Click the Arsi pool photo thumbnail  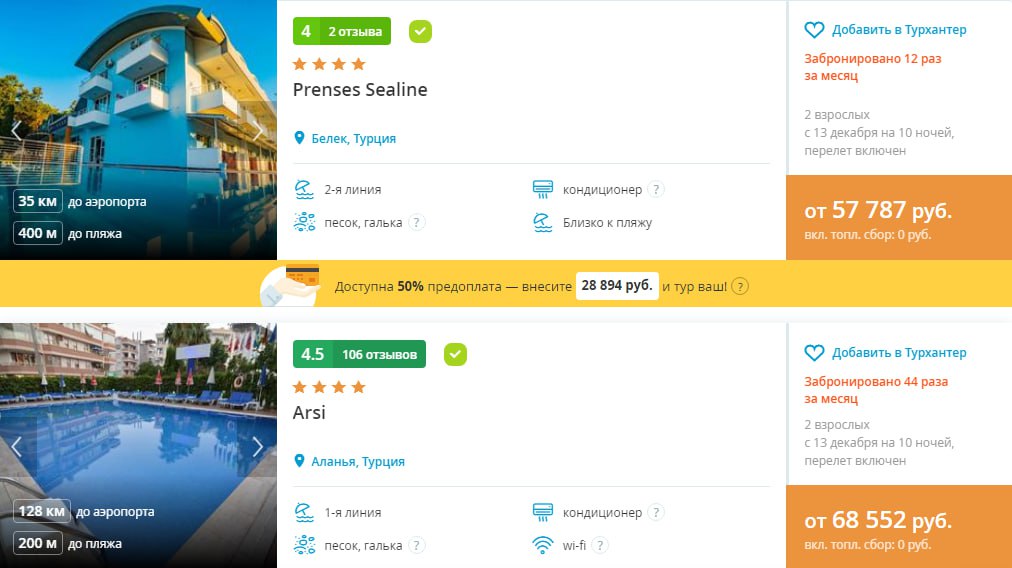coord(138,420)
